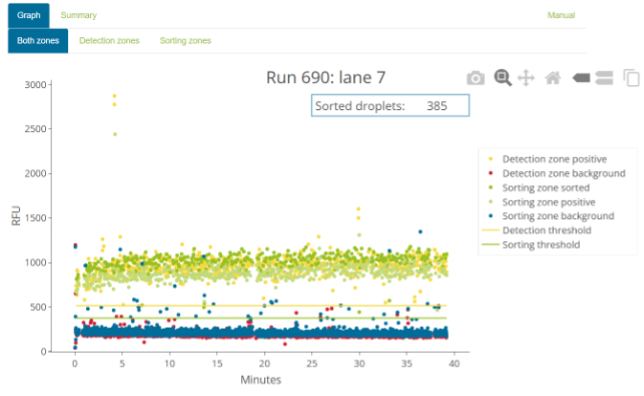Open the Graph tab

coord(29,15)
